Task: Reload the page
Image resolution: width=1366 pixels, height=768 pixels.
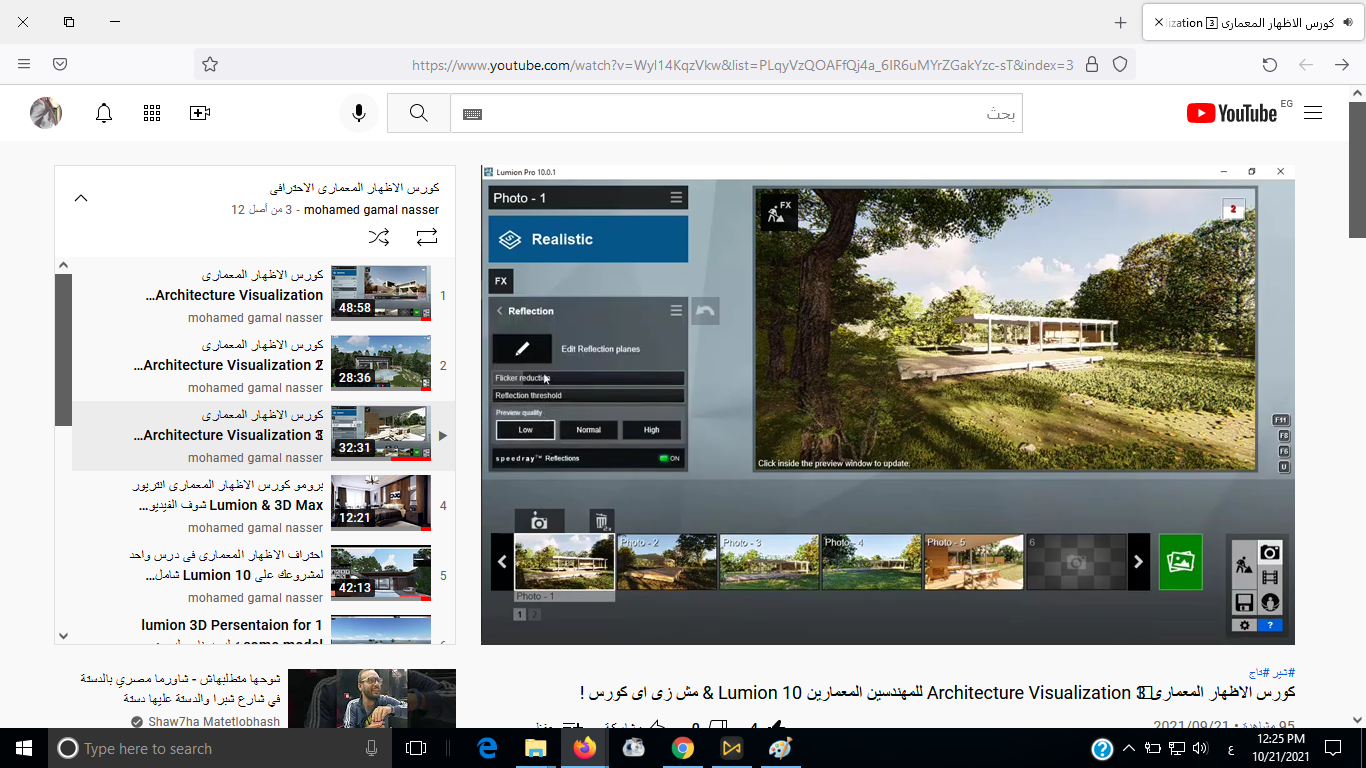Action: (1270, 64)
